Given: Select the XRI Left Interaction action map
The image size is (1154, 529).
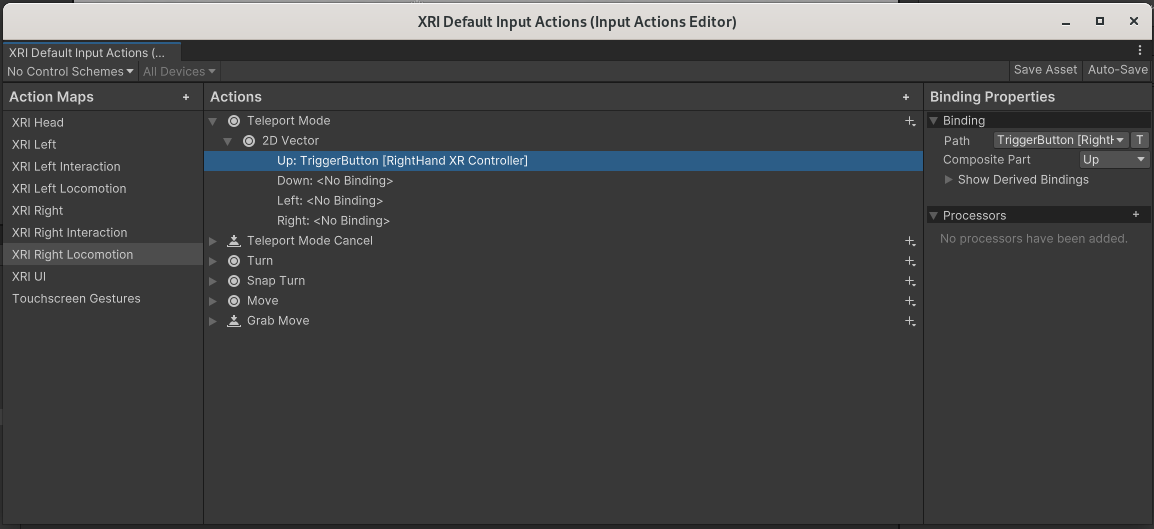Looking at the screenshot, I should click(x=66, y=167).
